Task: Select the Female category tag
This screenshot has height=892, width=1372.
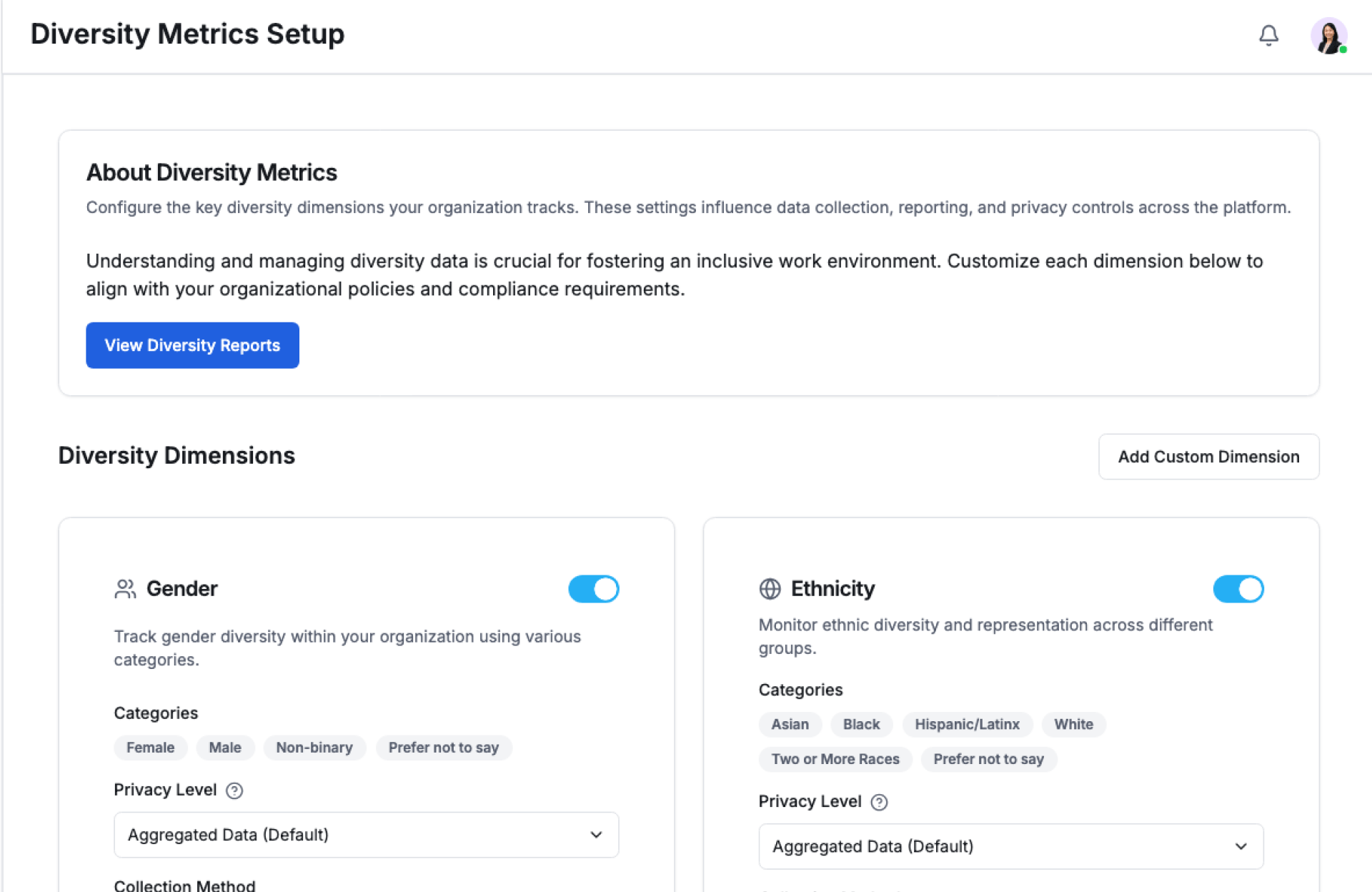Action: click(150, 748)
